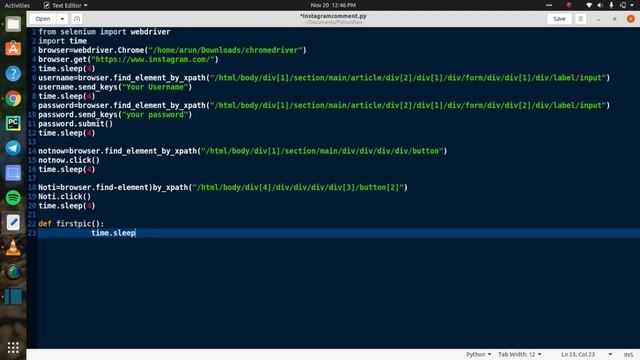Click the Noti=browser.find-element line
This screenshot has height=360, width=640.
[x=223, y=187]
